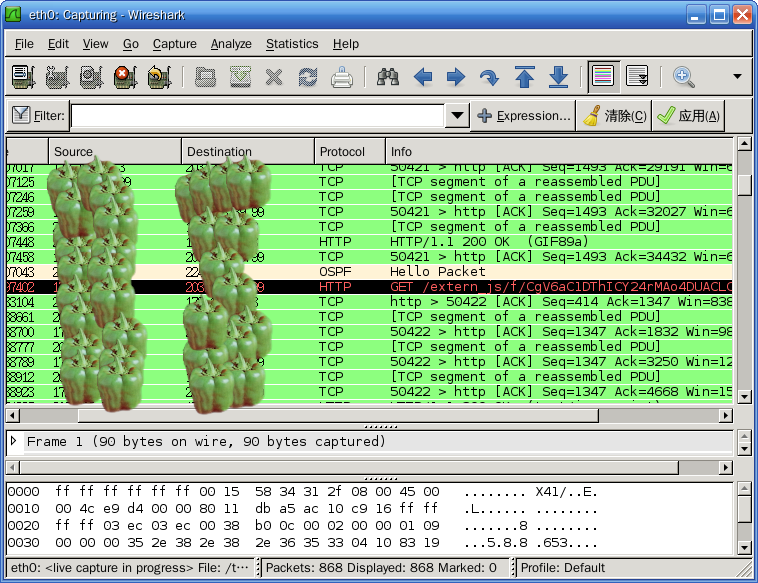
Task: Open the Analyze menu
Action: 231,44
